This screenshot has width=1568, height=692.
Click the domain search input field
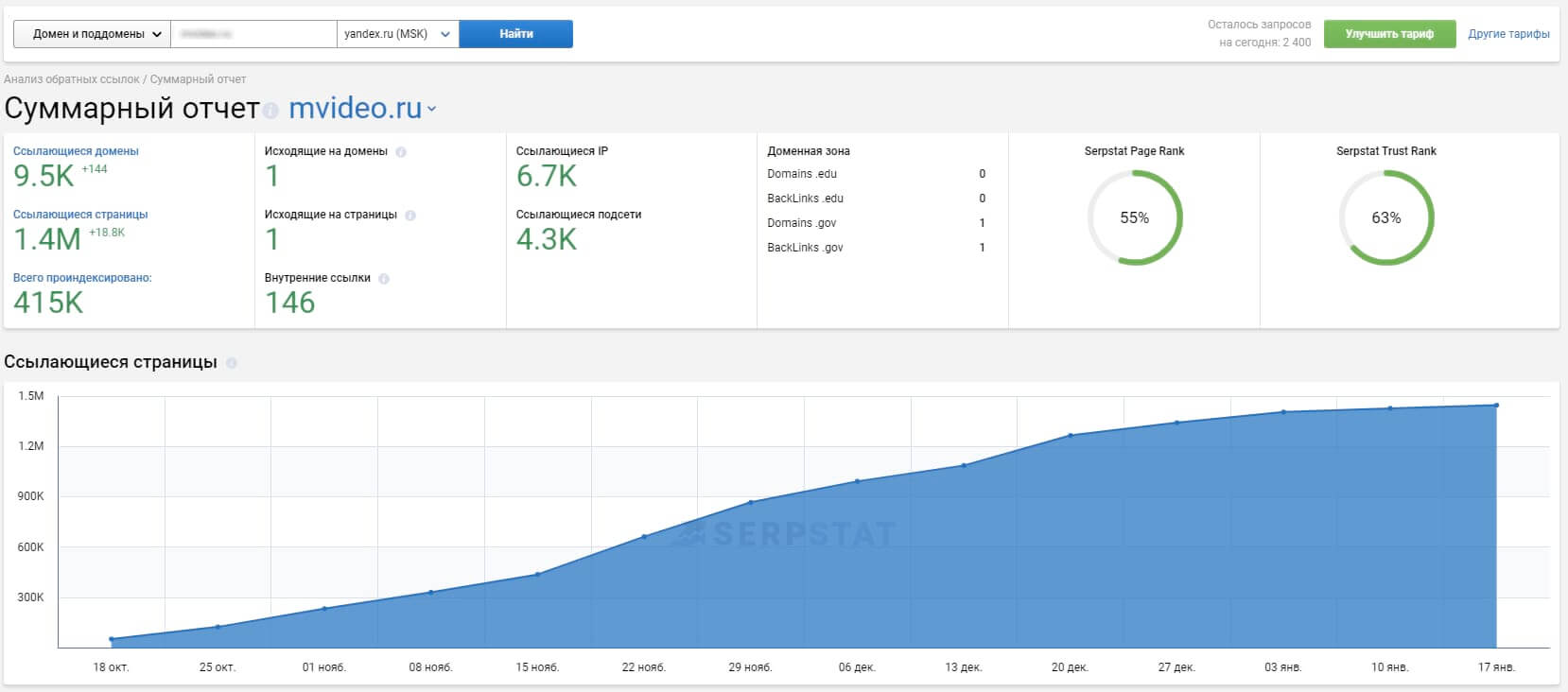[253, 34]
